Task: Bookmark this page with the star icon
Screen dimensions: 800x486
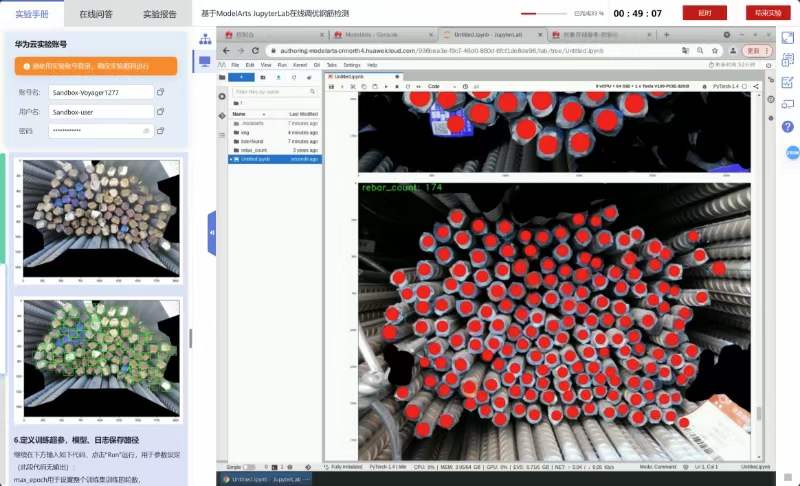Action: (715, 50)
